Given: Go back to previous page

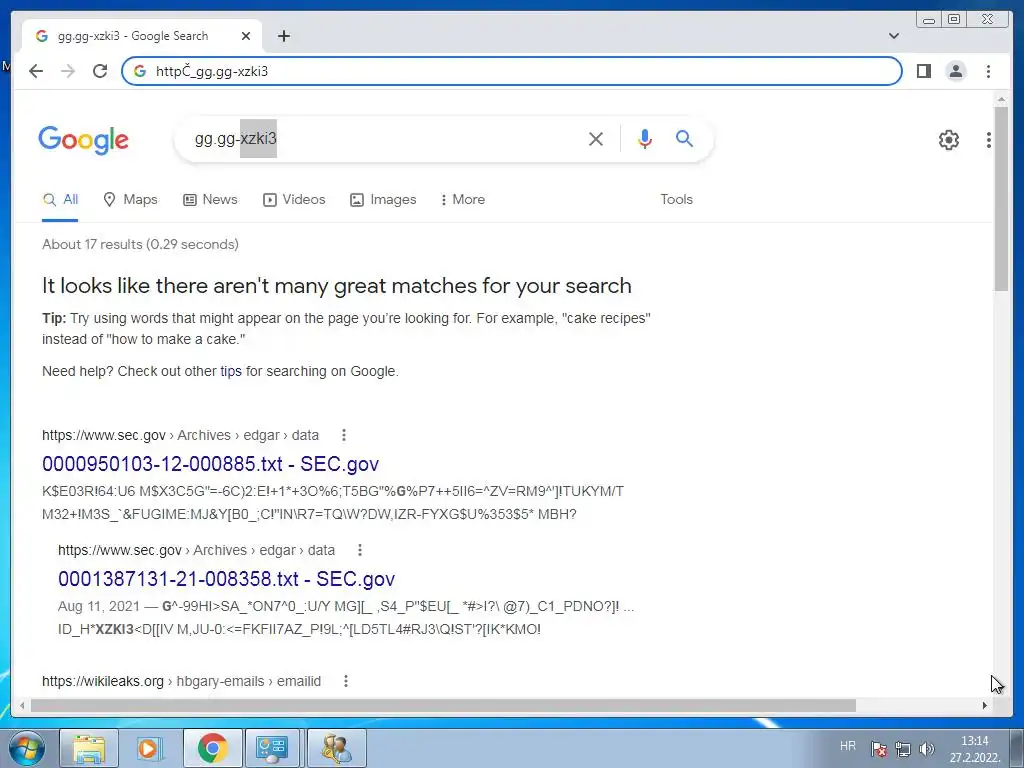Looking at the screenshot, I should (x=36, y=71).
